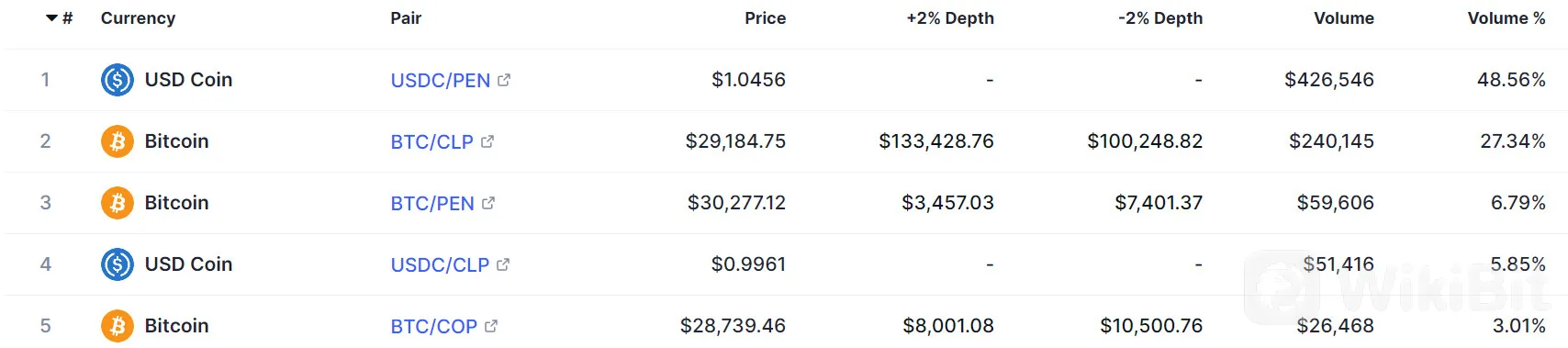Click the Bitcoin icon in row 3
The width and height of the screenshot is (1568, 348).
(x=118, y=203)
